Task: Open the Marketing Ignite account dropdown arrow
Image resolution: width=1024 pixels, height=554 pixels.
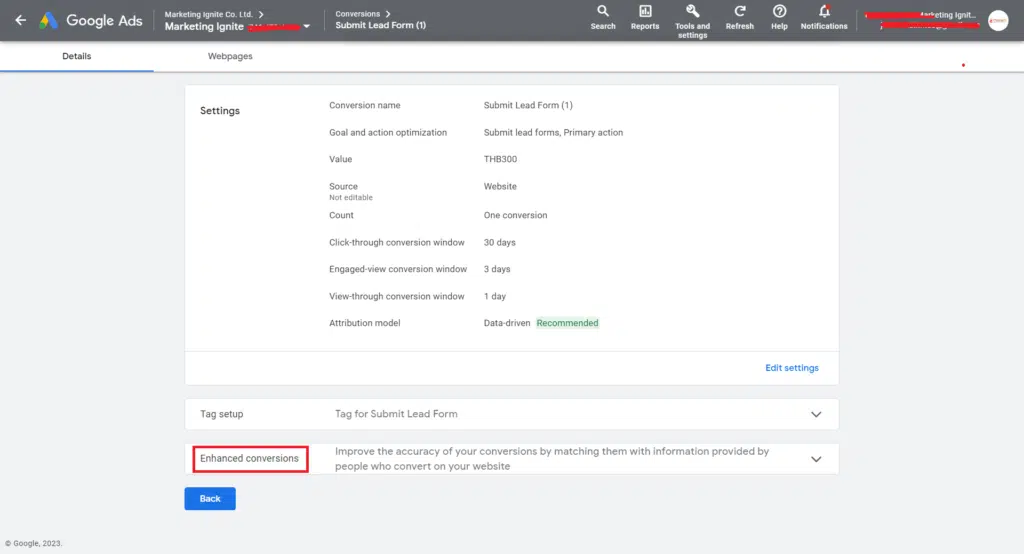Action: (307, 27)
